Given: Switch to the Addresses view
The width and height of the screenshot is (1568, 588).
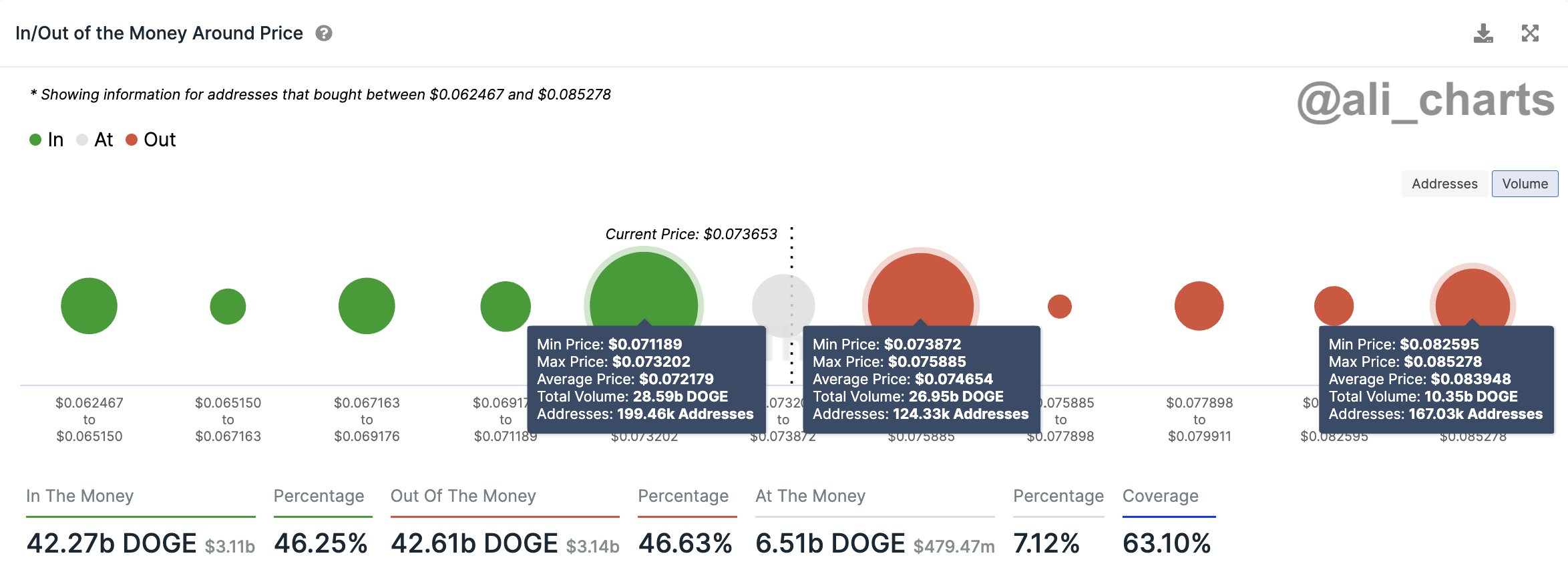Looking at the screenshot, I should point(1444,184).
